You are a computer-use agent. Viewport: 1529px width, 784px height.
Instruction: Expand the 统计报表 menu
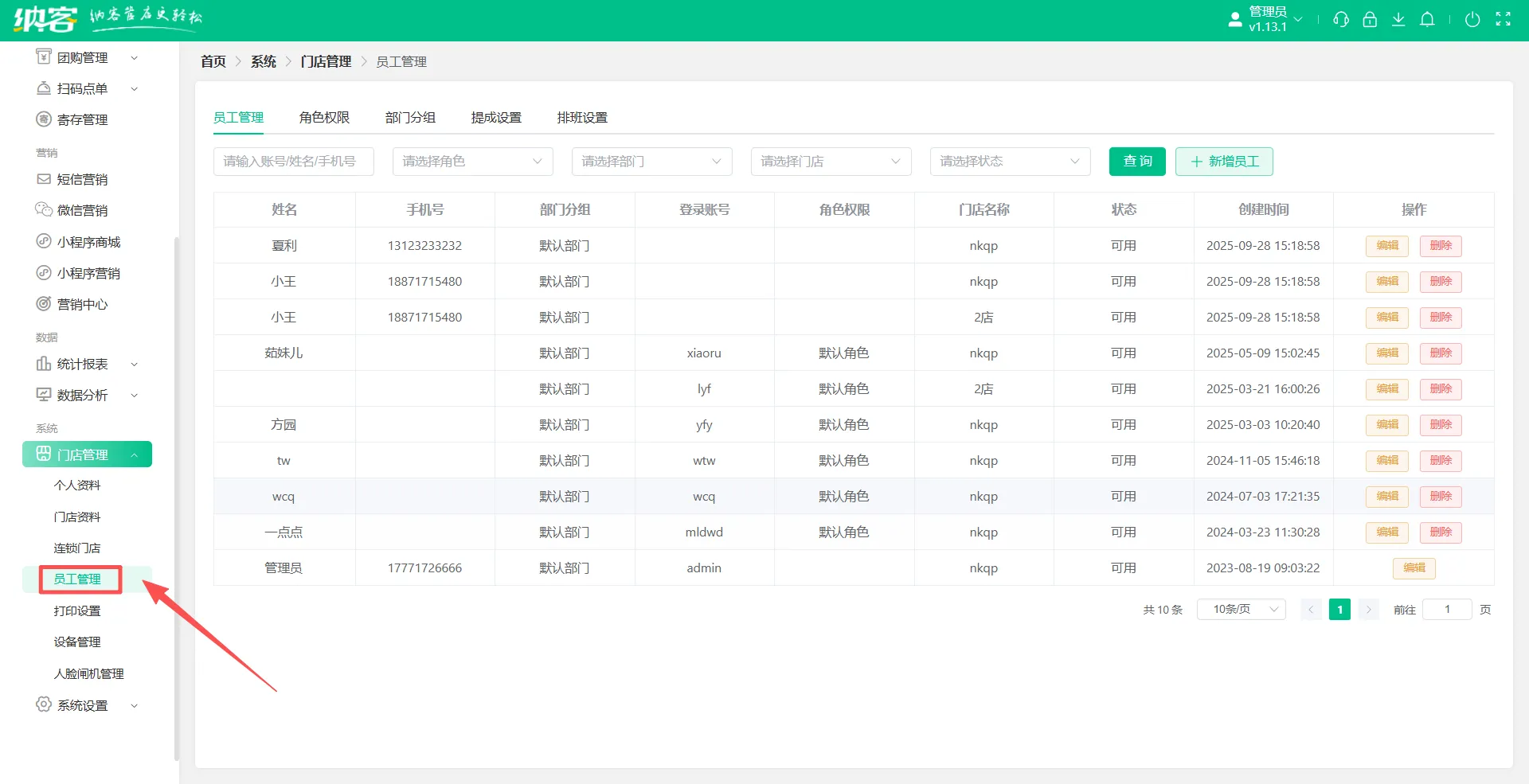click(x=87, y=364)
